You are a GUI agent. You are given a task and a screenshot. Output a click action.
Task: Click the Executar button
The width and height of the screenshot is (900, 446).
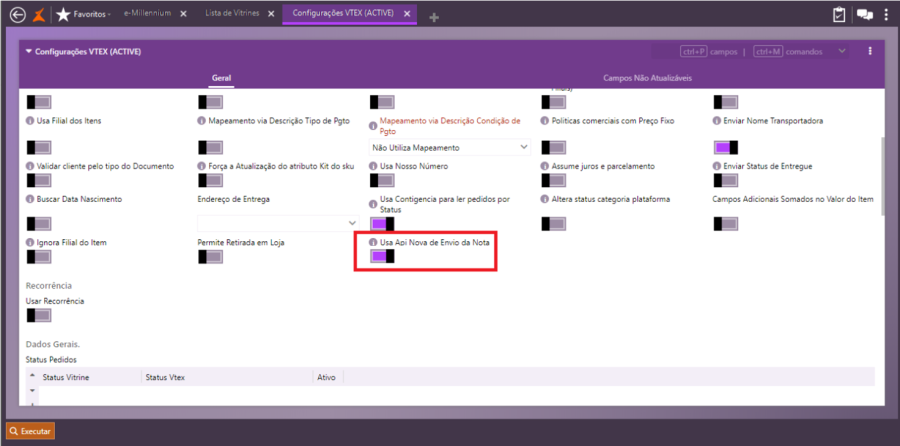(x=30, y=431)
